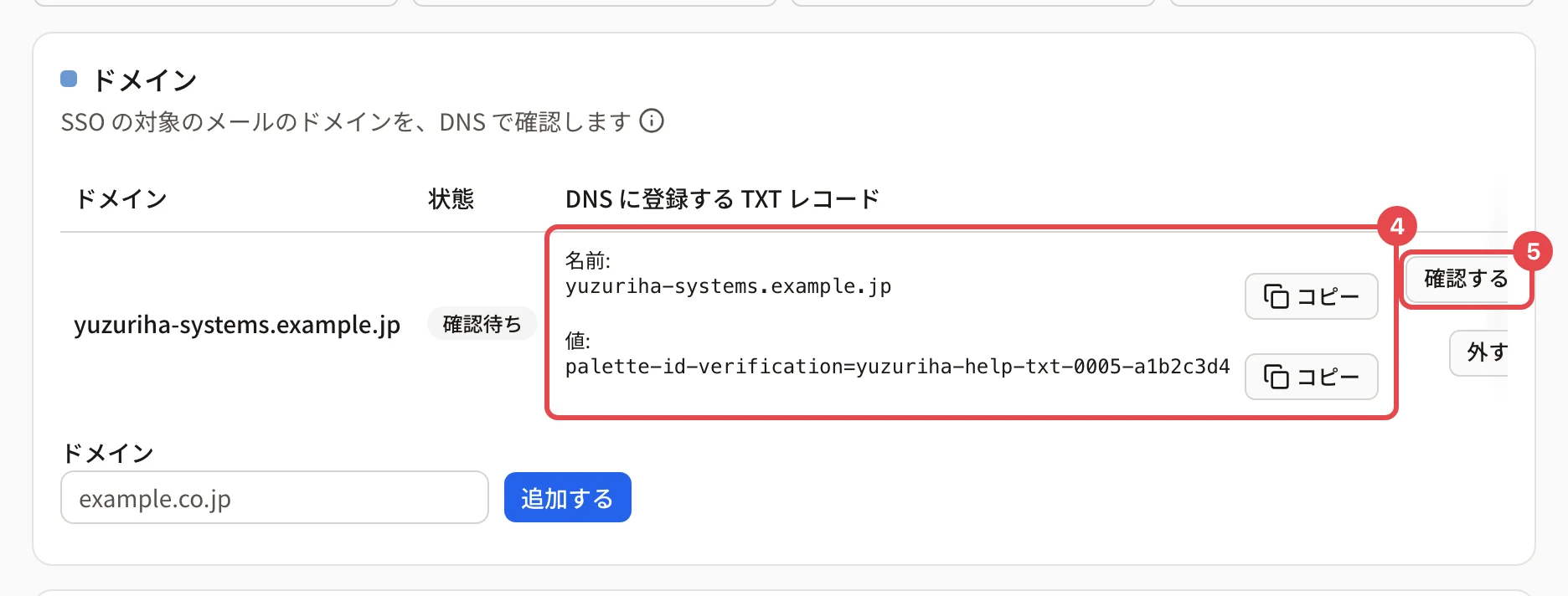Click the 状態 column header
Image resolution: width=1568 pixels, height=596 pixels.
pyautogui.click(x=451, y=199)
